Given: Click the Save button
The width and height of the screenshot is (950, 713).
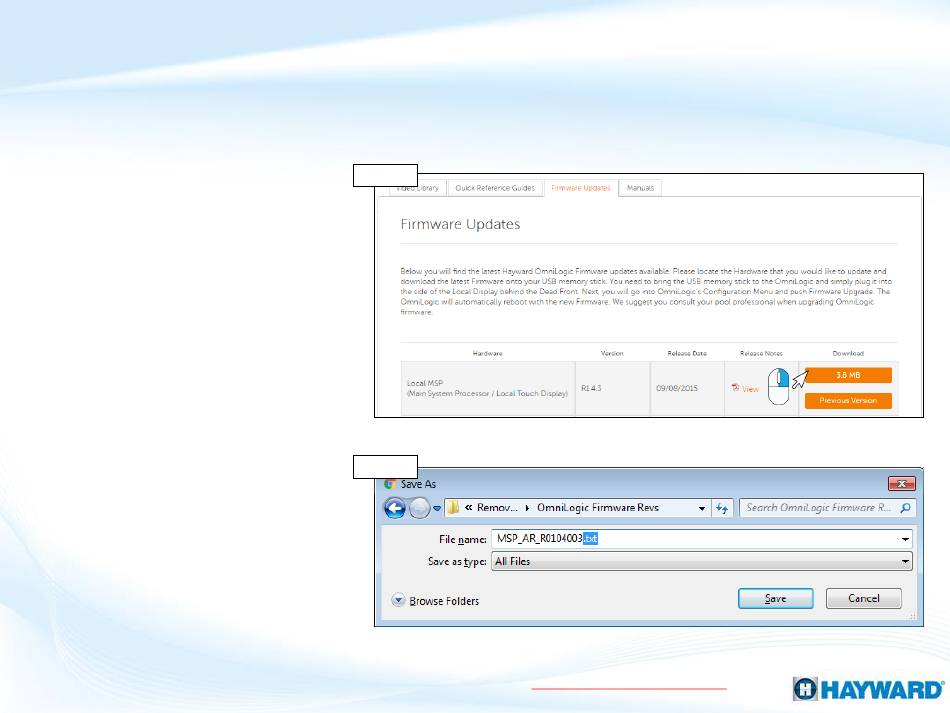Looking at the screenshot, I should pos(776,599).
